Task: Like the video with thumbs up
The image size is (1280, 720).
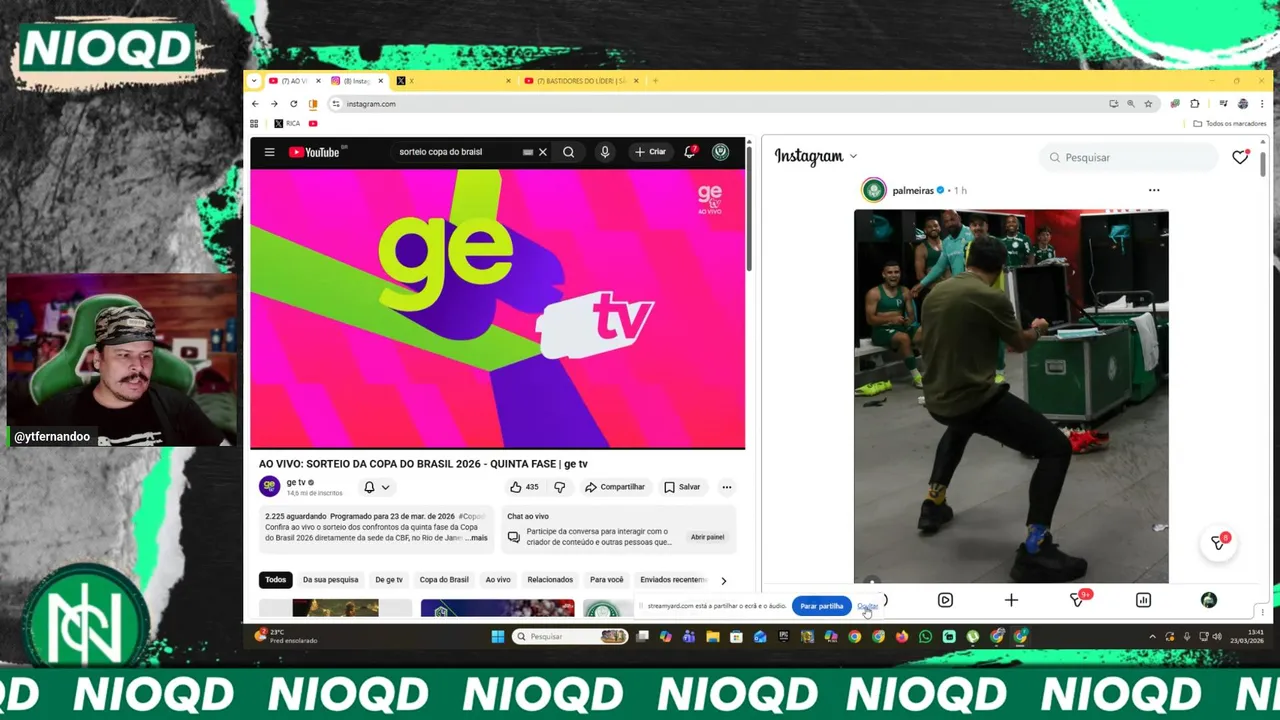Action: pos(524,487)
